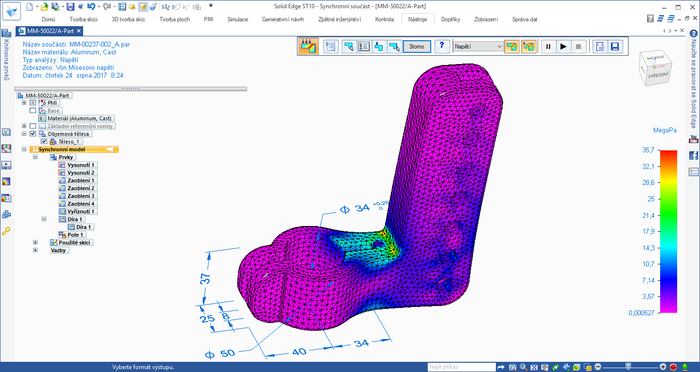Uncheck the Objemová tělesa checkbox
Screen dimensions: 700x372
click(x=33, y=134)
